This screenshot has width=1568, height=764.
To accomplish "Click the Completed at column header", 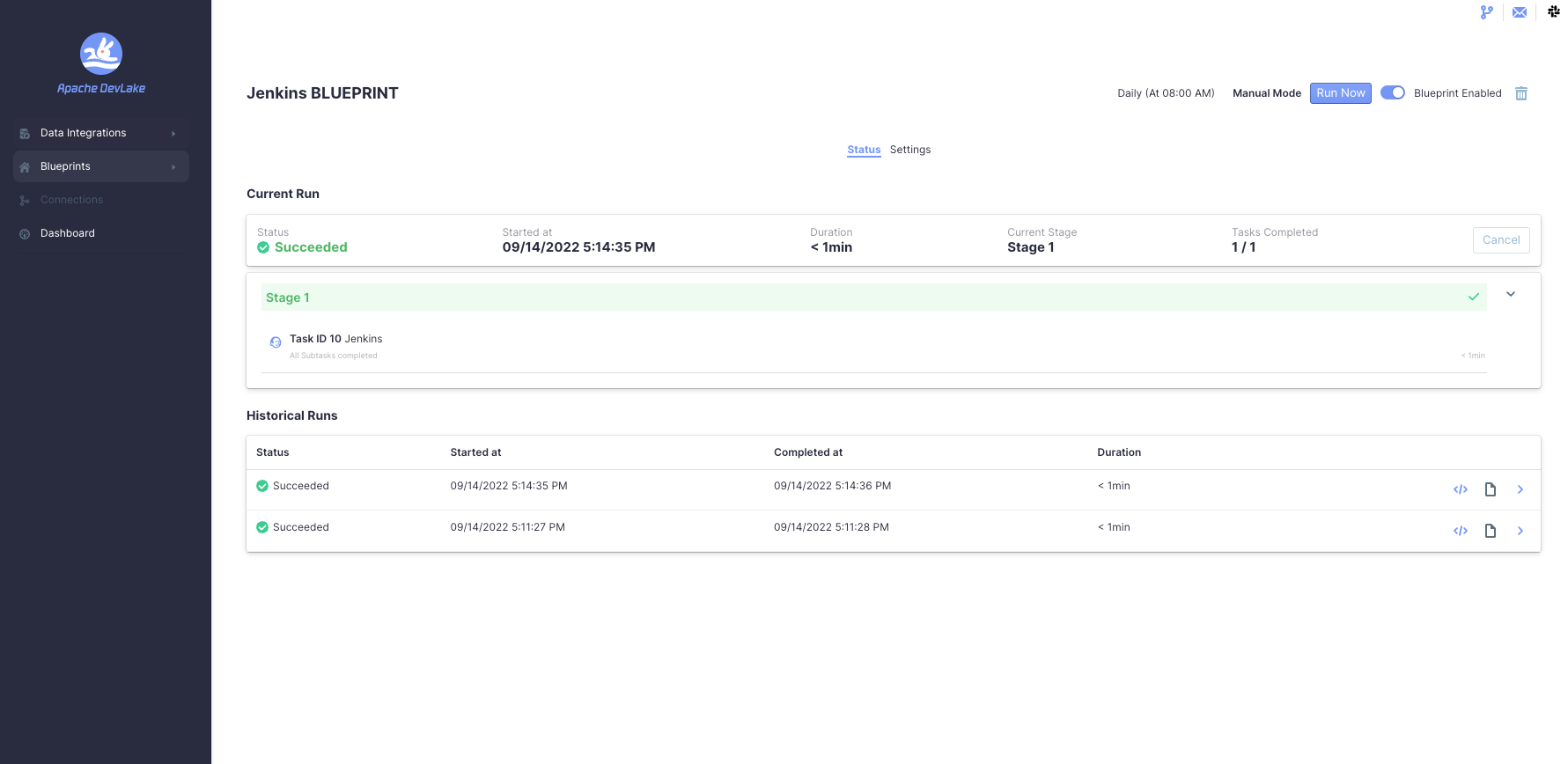I will pyautogui.click(x=808, y=452).
